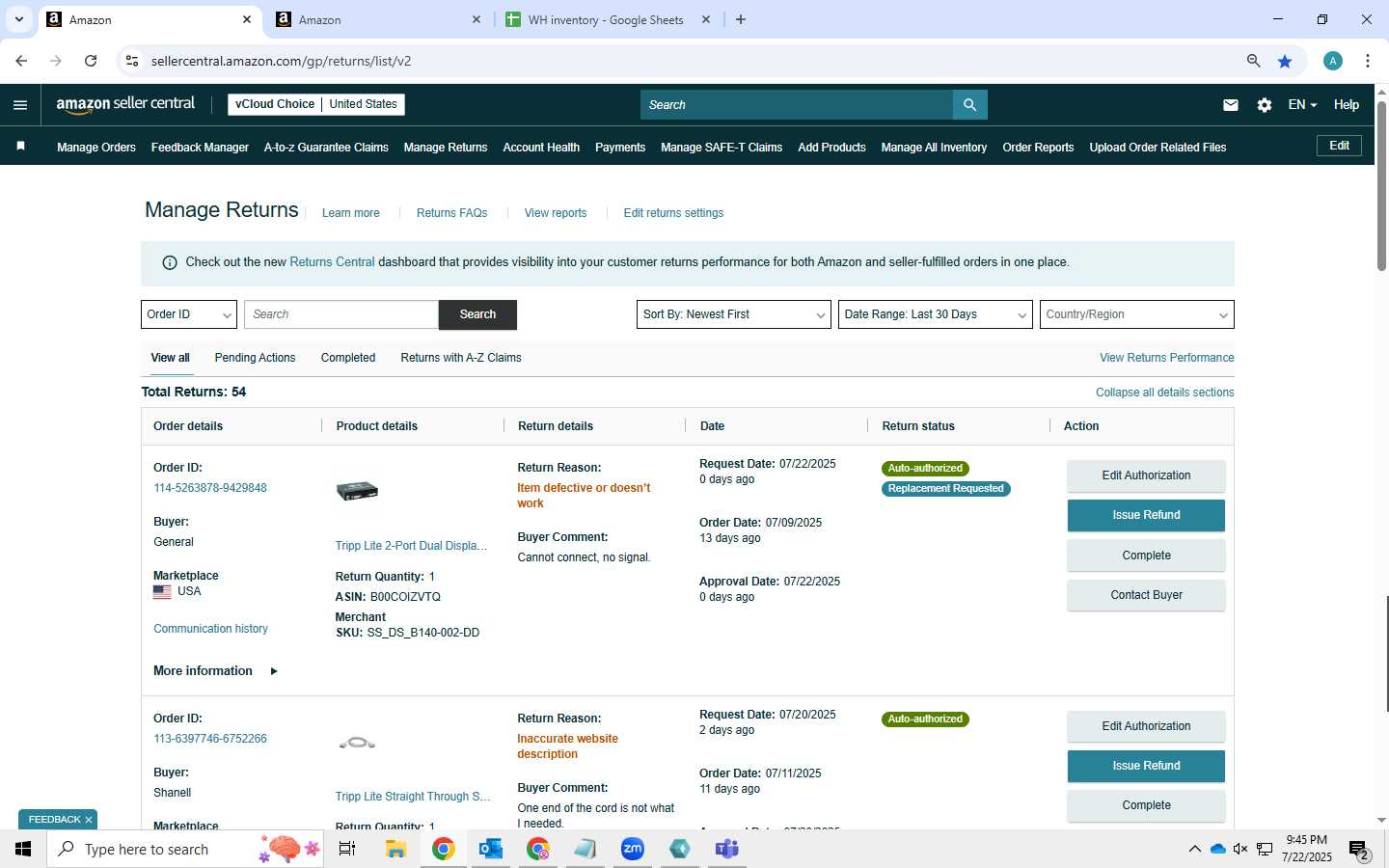Click the browser address bar URL
Screen dimensions: 1389x868
point(282,61)
